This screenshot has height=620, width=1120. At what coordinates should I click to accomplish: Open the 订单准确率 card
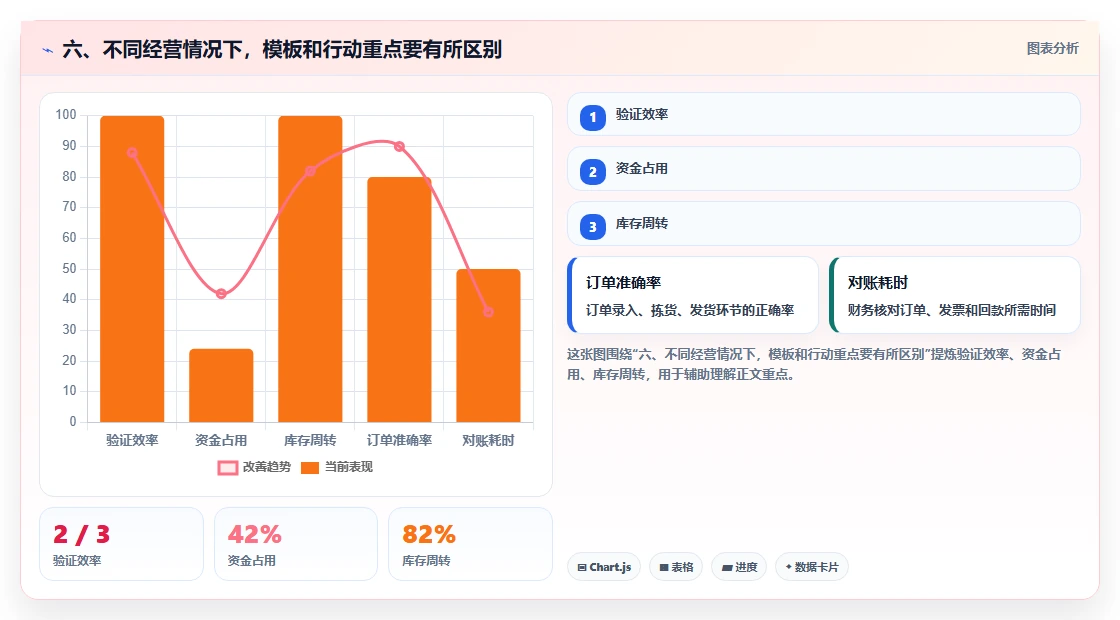(693, 295)
